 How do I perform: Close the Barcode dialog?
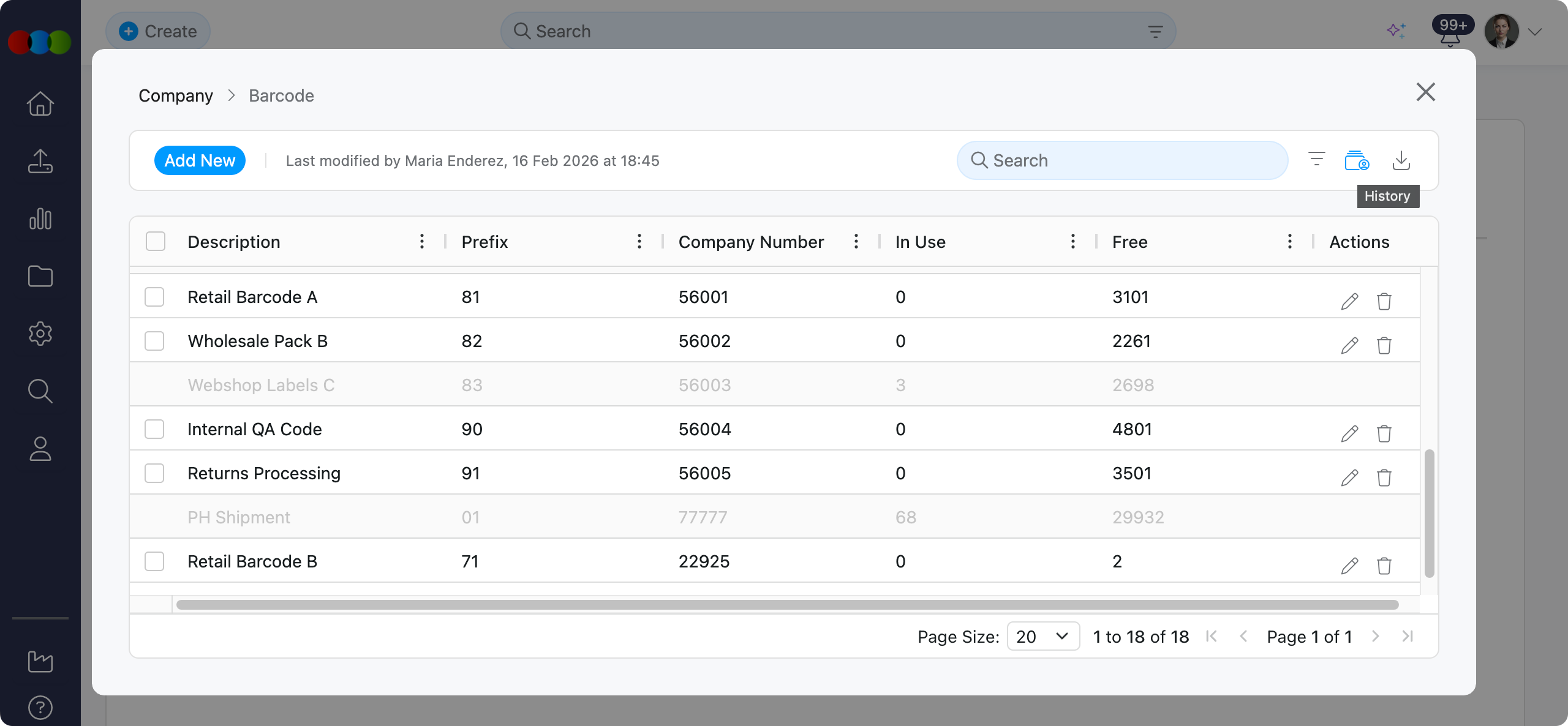pyautogui.click(x=1425, y=92)
